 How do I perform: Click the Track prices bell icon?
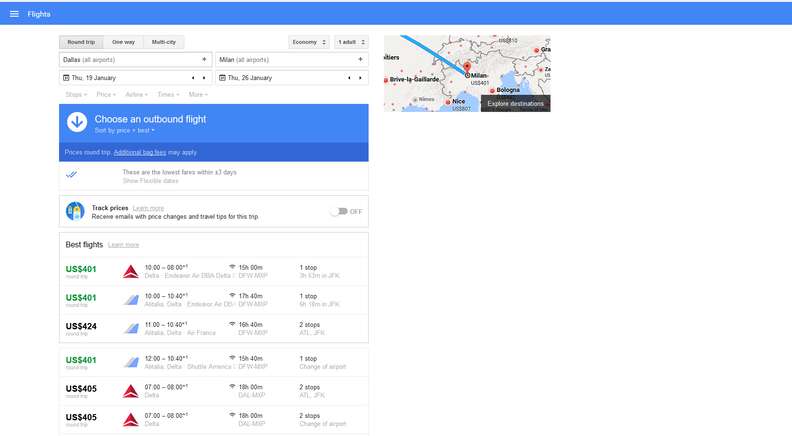point(75,211)
